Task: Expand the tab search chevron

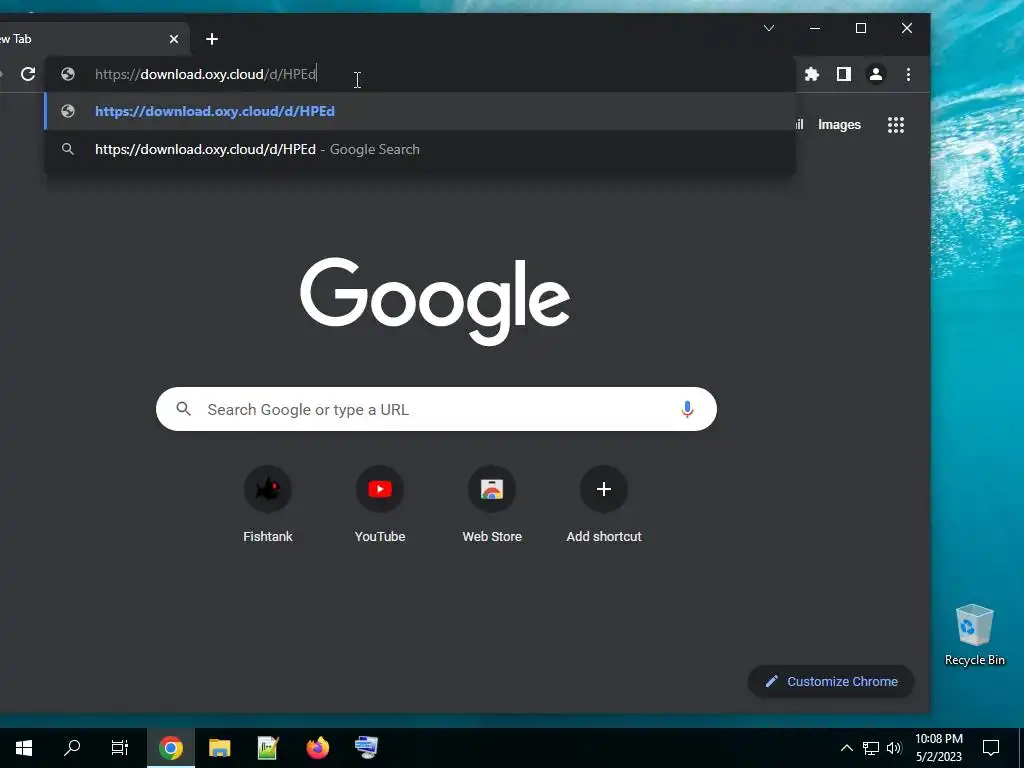Action: tap(769, 28)
